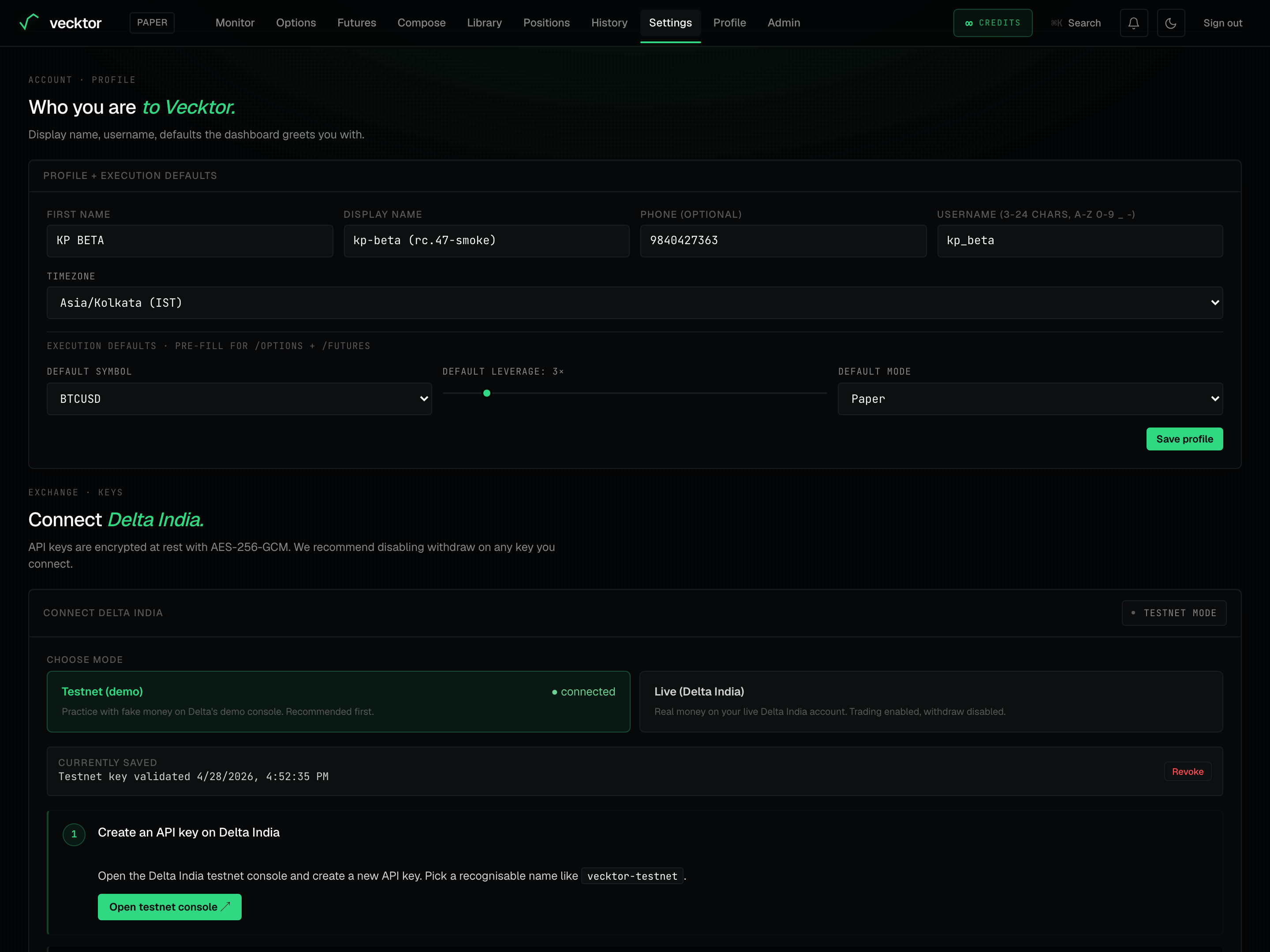Screen dimensions: 1270x952
Task: View the History tab
Action: 609,23
